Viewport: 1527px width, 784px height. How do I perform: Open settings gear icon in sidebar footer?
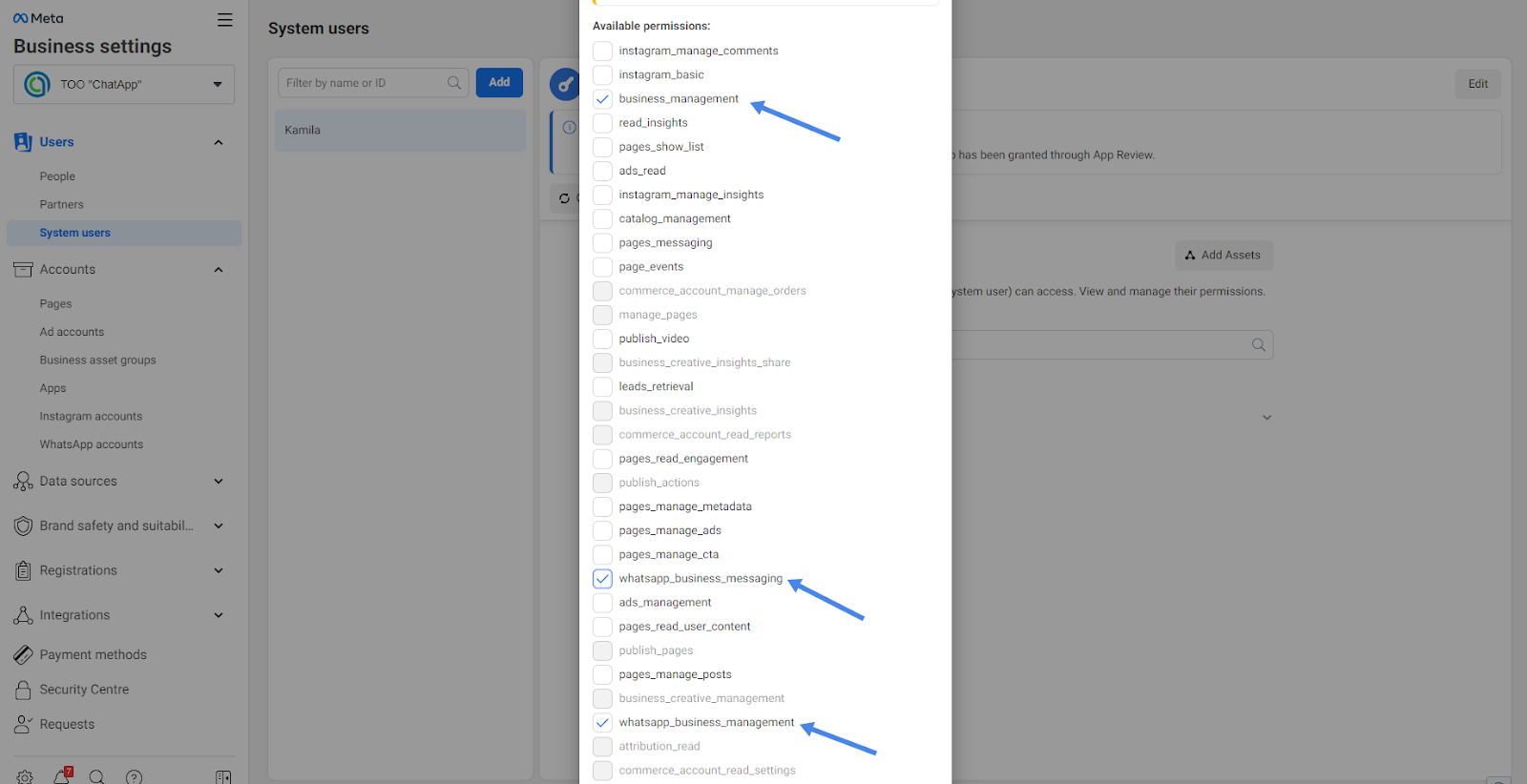(x=25, y=776)
